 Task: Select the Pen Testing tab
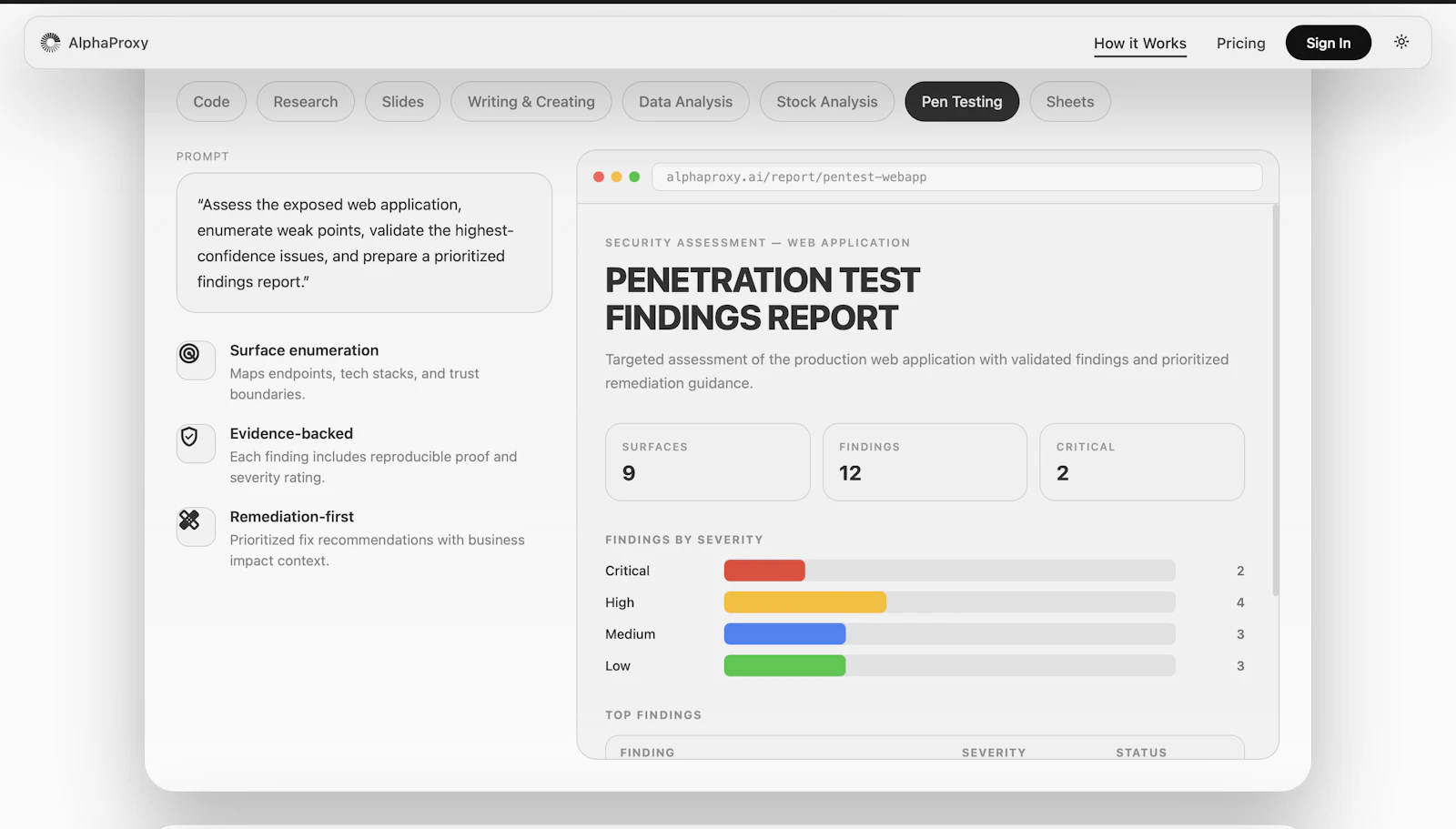tap(962, 102)
